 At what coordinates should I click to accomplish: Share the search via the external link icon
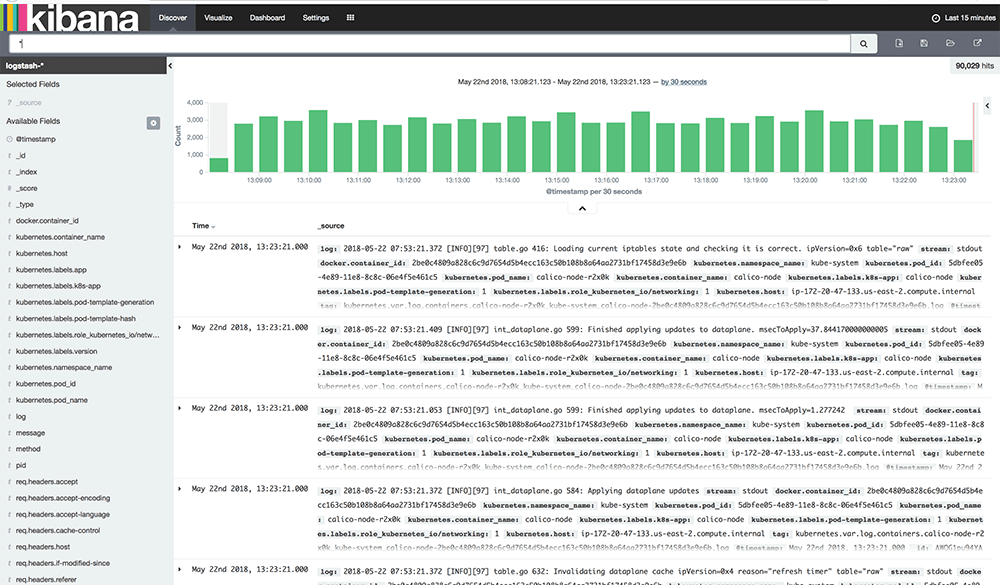pyautogui.click(x=977, y=43)
